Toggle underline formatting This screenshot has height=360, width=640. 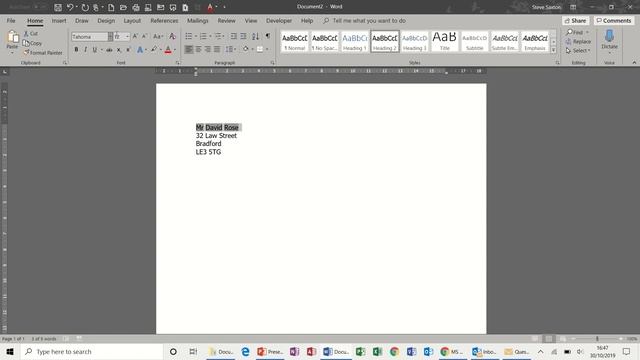(x=94, y=50)
